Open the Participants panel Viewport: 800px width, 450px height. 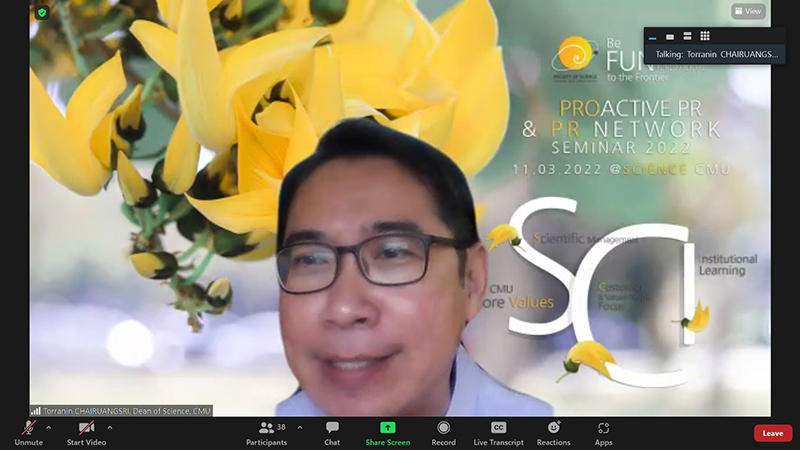pyautogui.click(x=266, y=433)
